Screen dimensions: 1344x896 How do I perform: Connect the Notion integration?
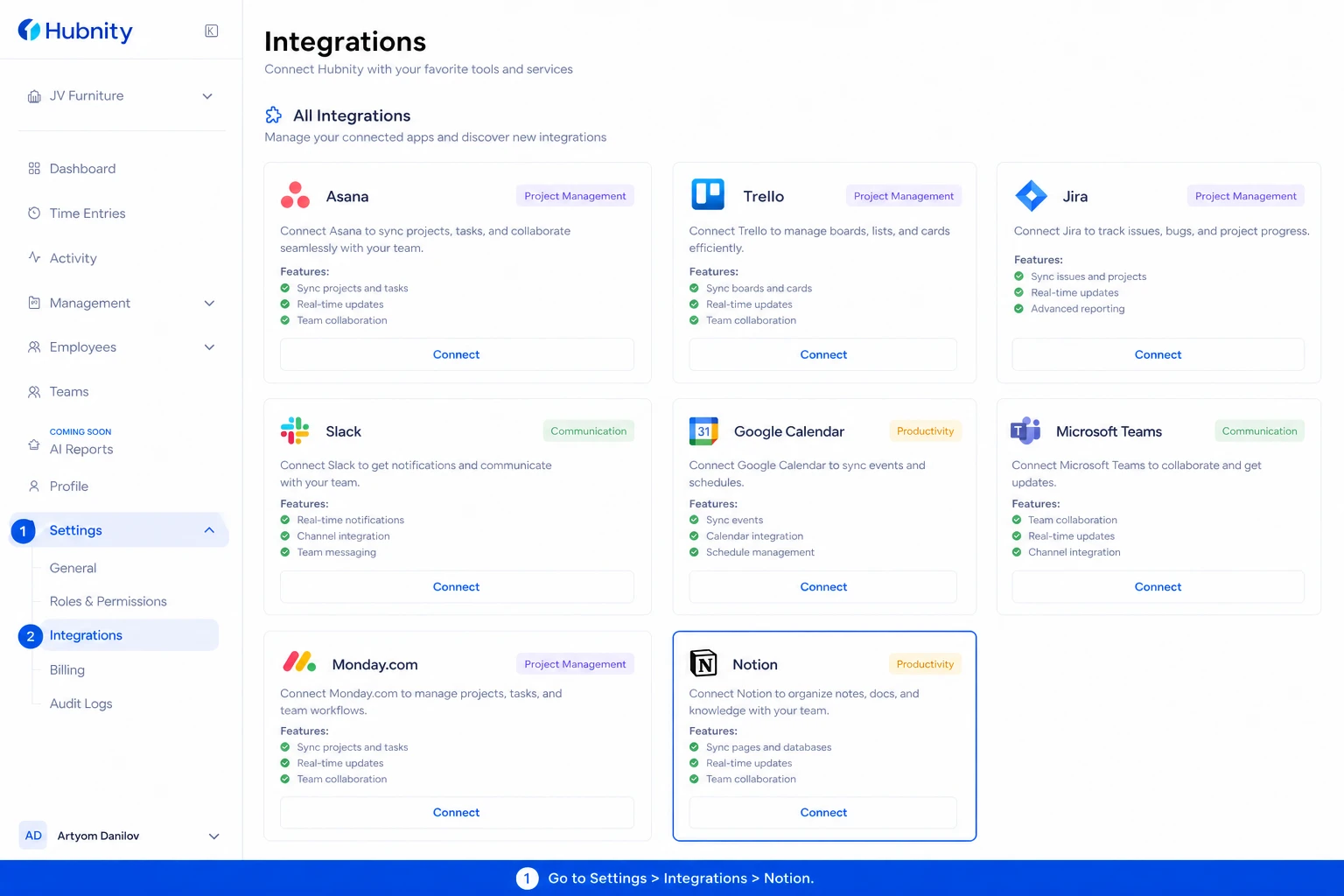tap(823, 813)
